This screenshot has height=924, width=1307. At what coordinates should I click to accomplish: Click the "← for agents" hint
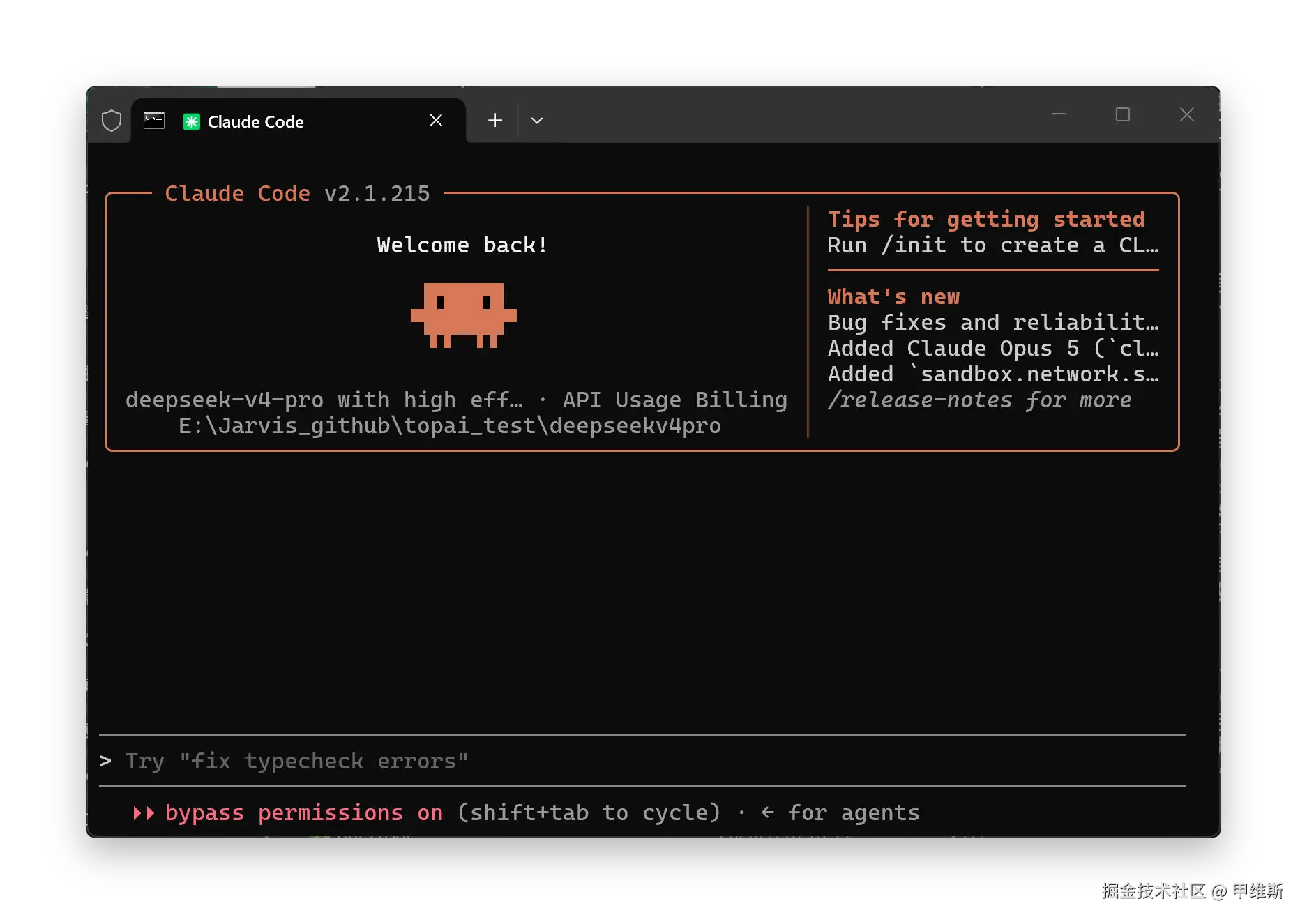(x=840, y=813)
